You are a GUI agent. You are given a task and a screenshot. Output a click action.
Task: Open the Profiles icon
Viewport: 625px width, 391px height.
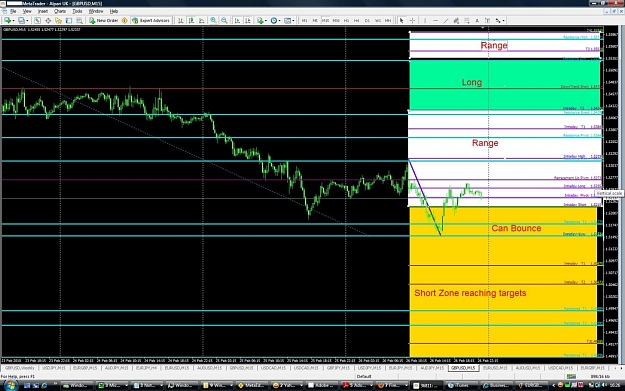[x=21, y=20]
